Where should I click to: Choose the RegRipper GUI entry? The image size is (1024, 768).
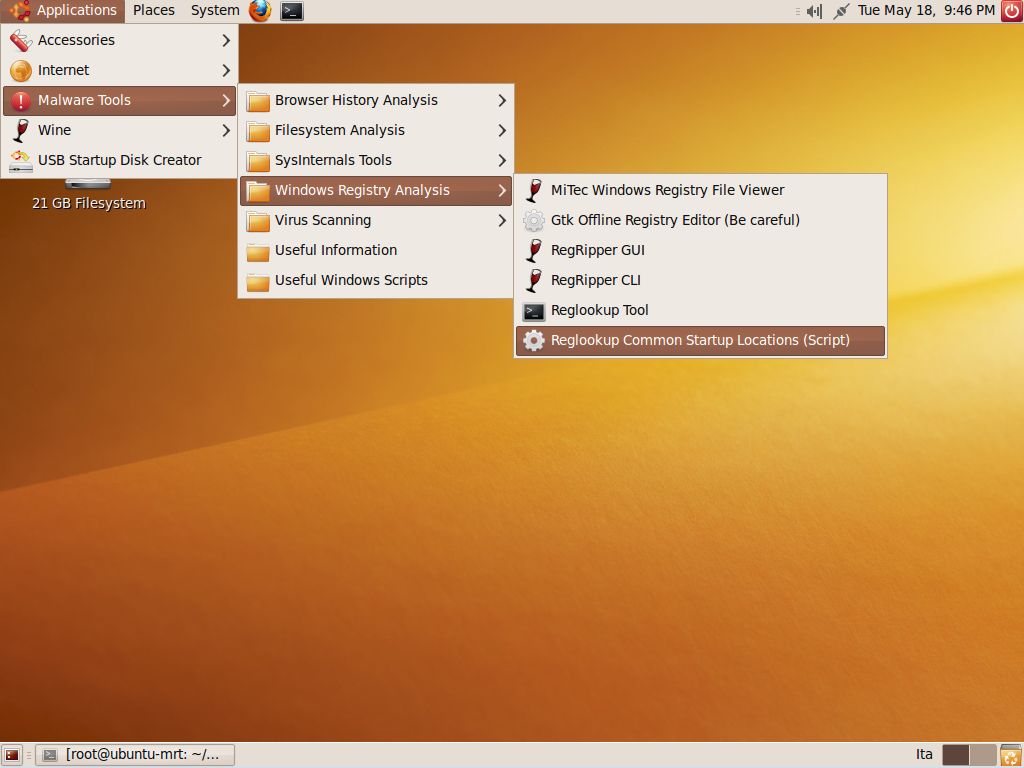click(700, 251)
